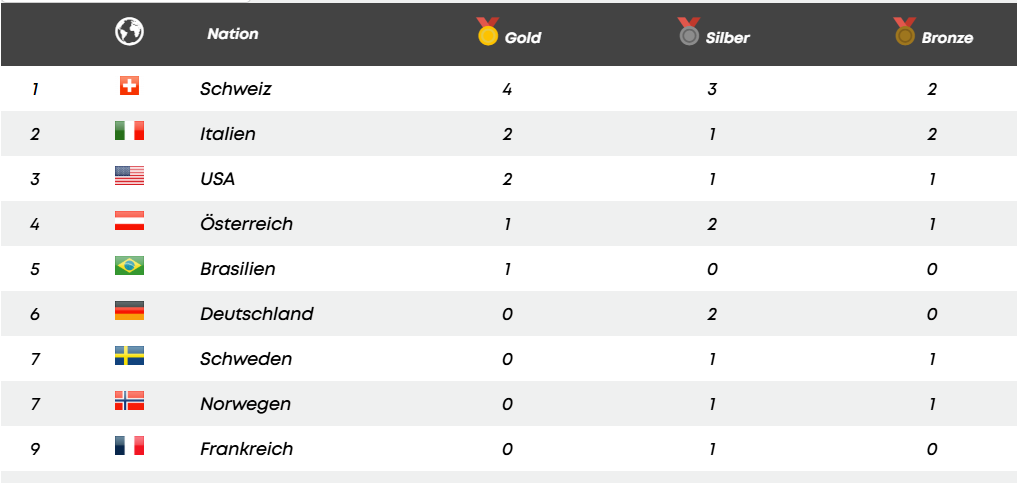Screen dimensions: 1017x484
Task: Click the Silber column header label
Action: tap(728, 38)
